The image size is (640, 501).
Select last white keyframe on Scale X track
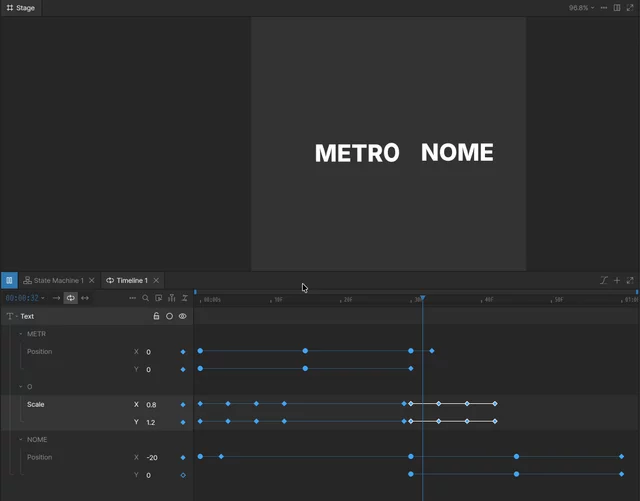tap(495, 404)
